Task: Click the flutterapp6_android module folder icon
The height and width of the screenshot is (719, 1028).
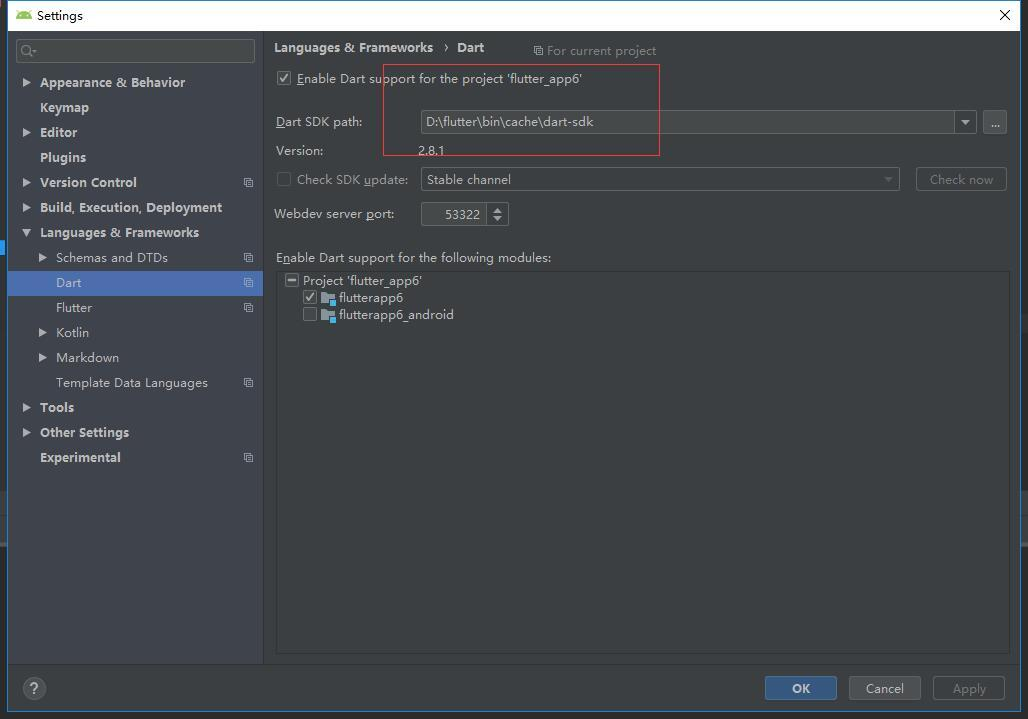Action: 328,315
